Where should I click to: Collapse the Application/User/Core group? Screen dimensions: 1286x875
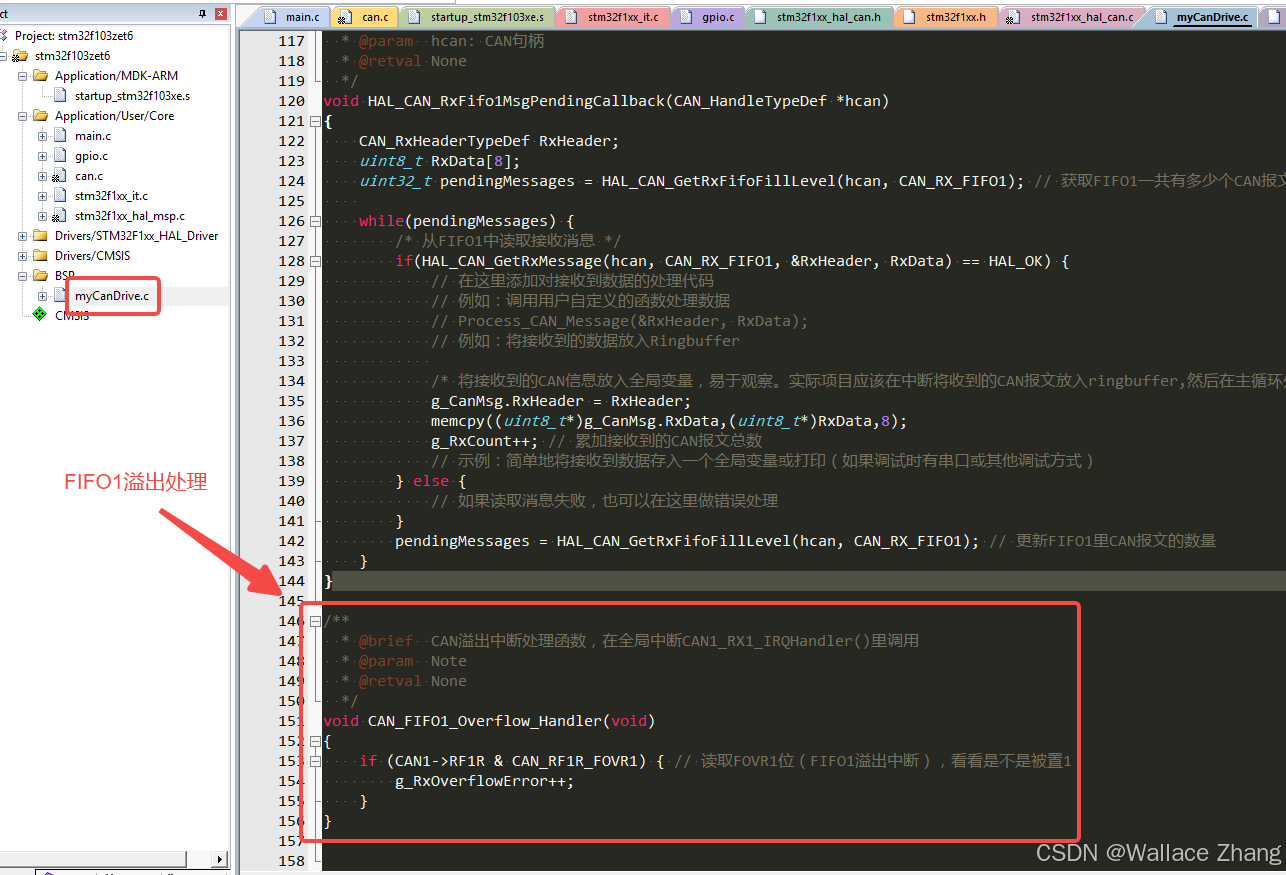click(x=23, y=116)
